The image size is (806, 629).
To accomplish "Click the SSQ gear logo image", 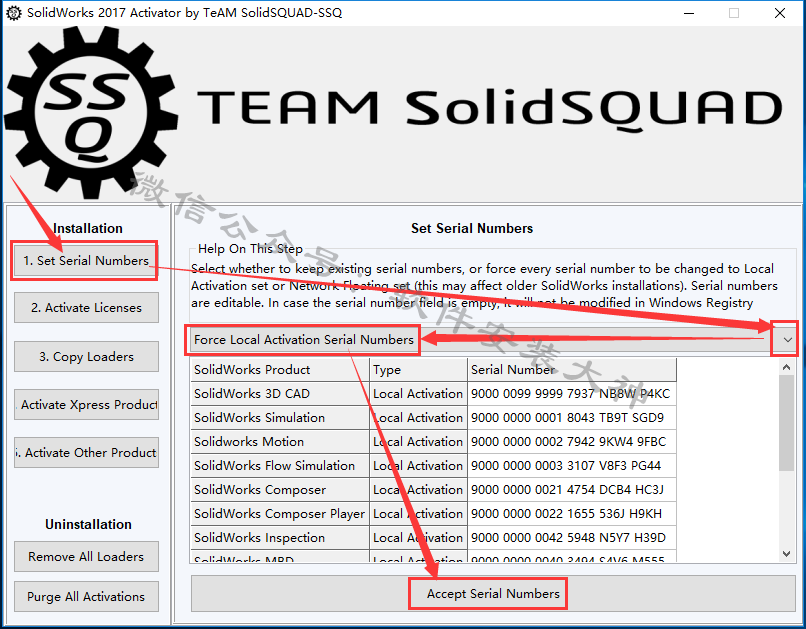I will pyautogui.click(x=91, y=112).
